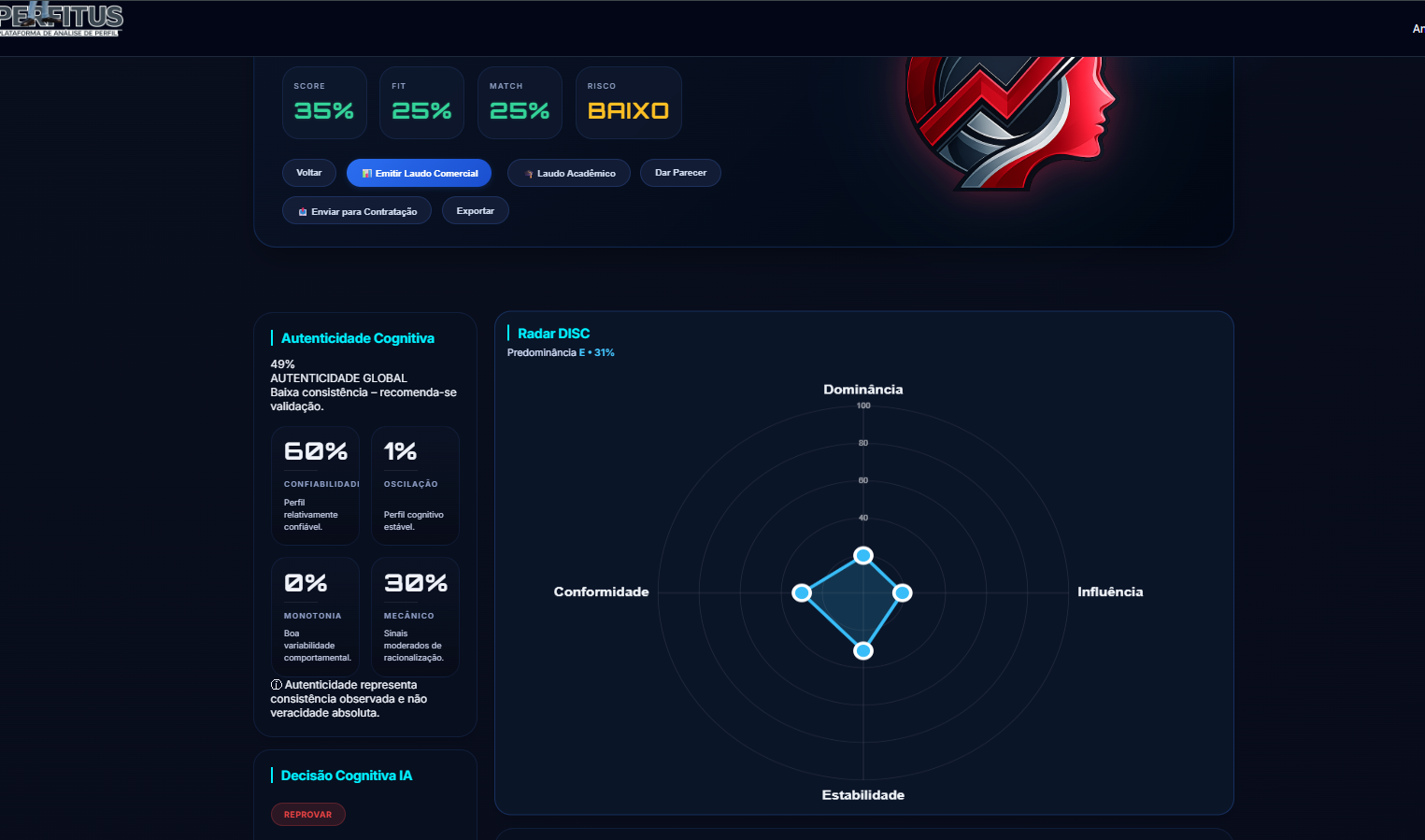The width and height of the screenshot is (1425, 840).
Task: Click the Conformidade data point on radar
Action: (x=802, y=592)
